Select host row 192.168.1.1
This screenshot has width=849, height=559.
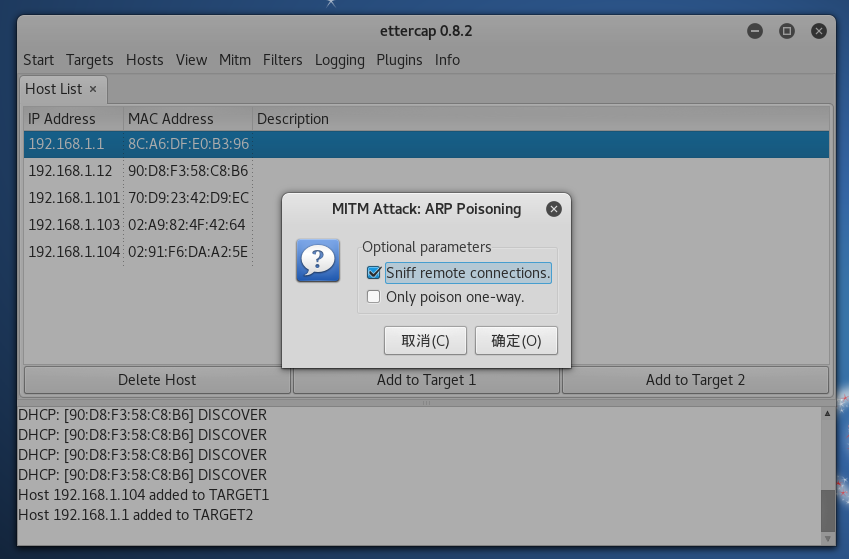[426, 144]
